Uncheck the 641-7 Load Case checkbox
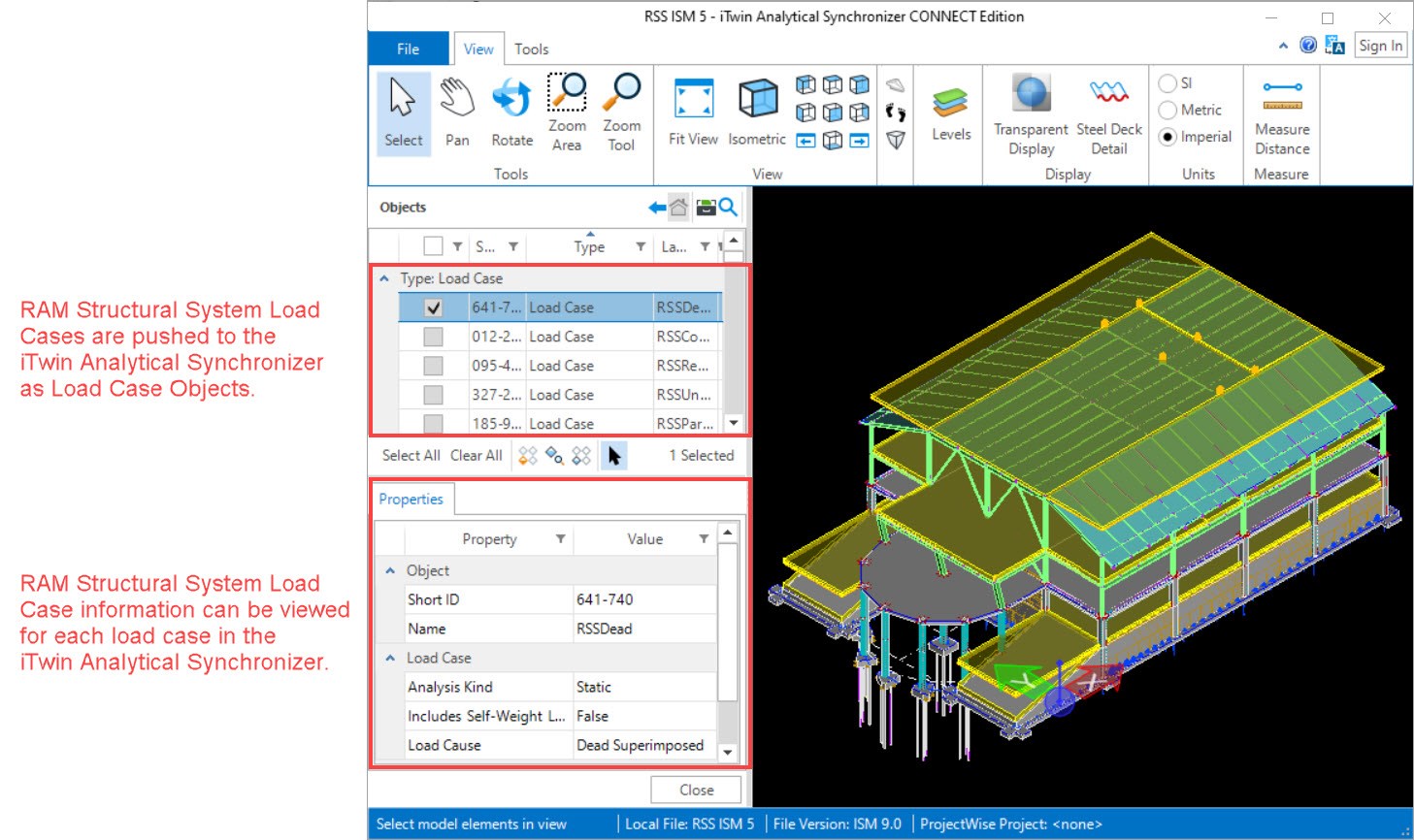Viewport: 1414px width, 840px height. pos(434,307)
